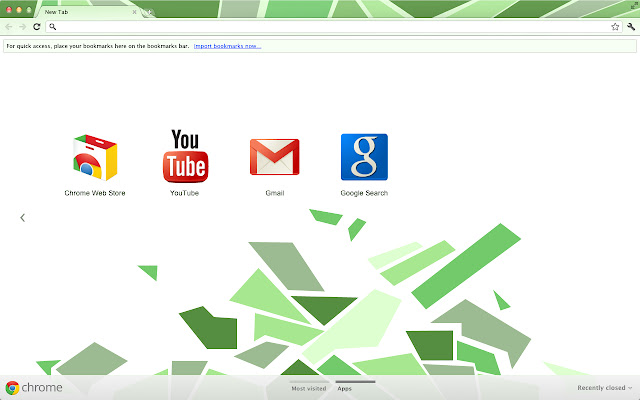Click the Chrome Web Store label
The width and height of the screenshot is (640, 400).
click(95, 193)
